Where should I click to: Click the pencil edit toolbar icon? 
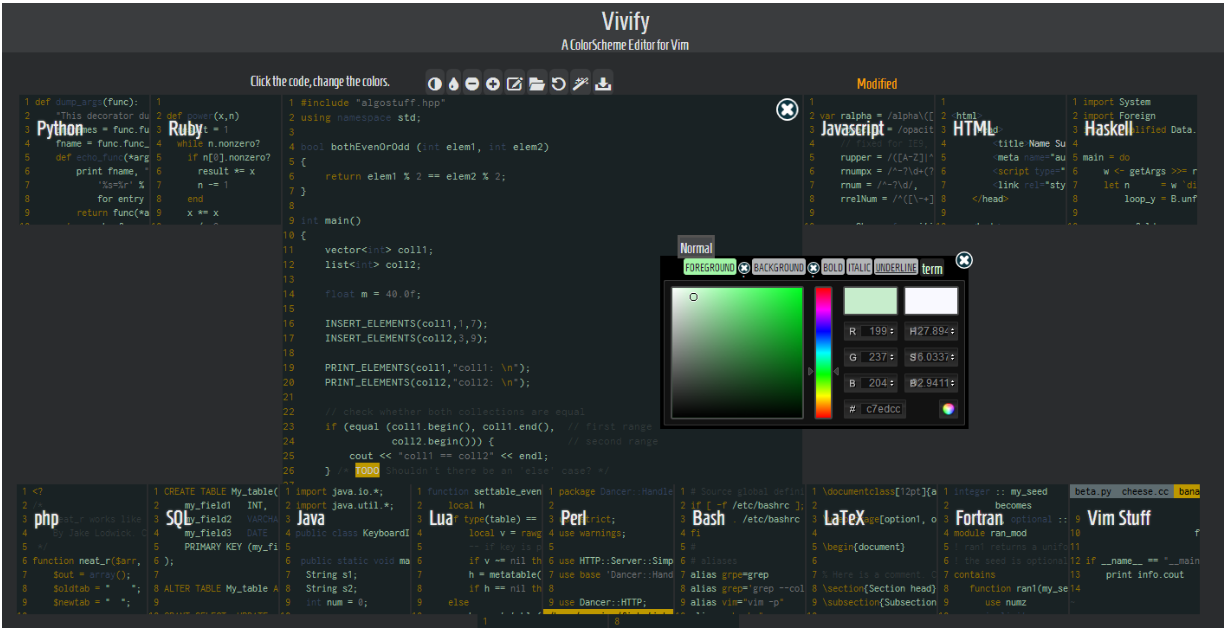(x=515, y=84)
